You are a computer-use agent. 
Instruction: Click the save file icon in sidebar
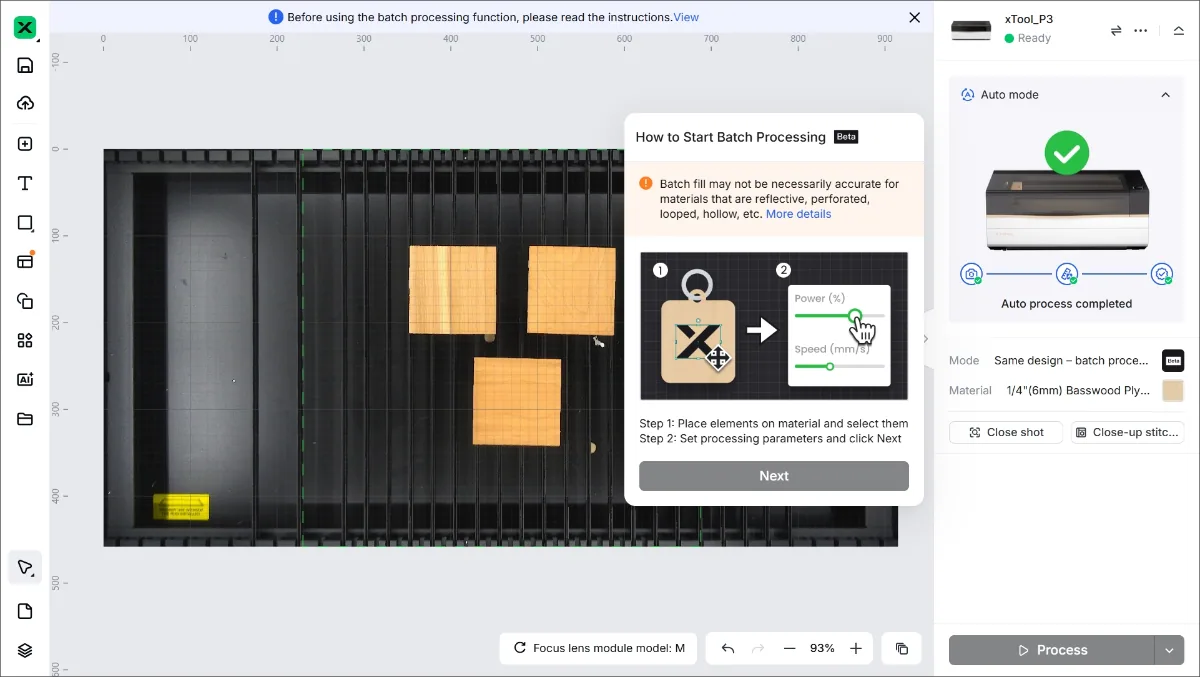tap(26, 66)
